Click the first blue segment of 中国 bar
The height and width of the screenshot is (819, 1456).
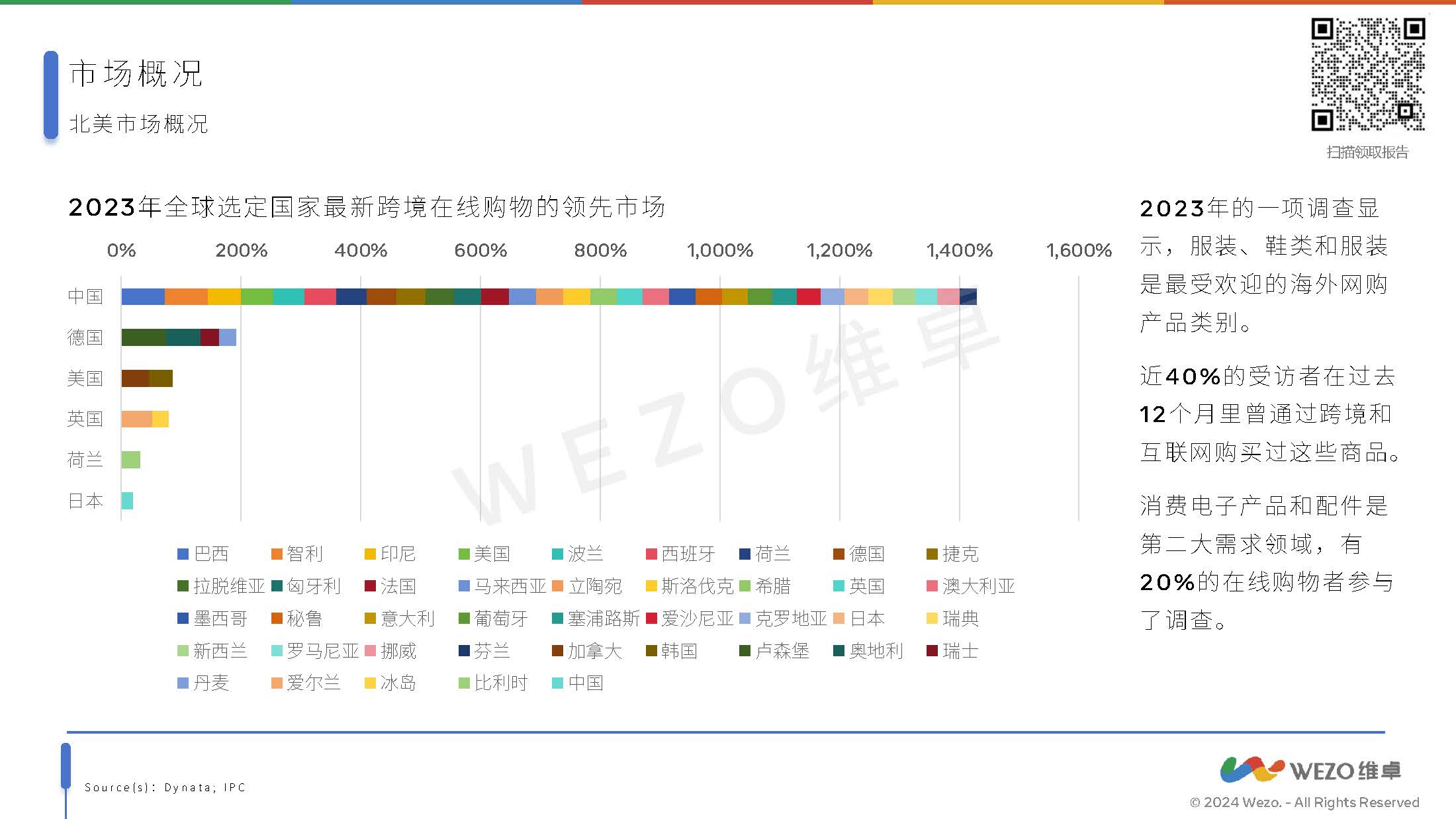143,296
